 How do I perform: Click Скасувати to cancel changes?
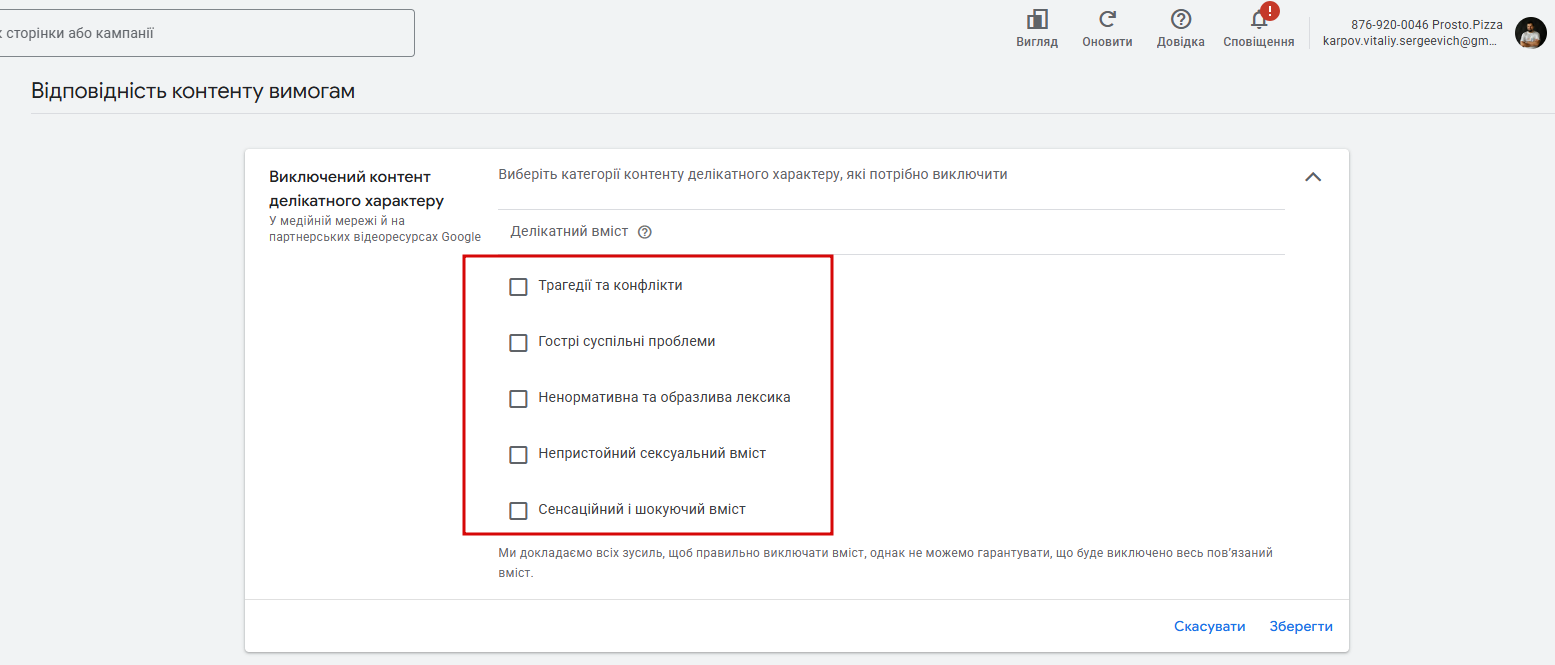pos(1209,627)
